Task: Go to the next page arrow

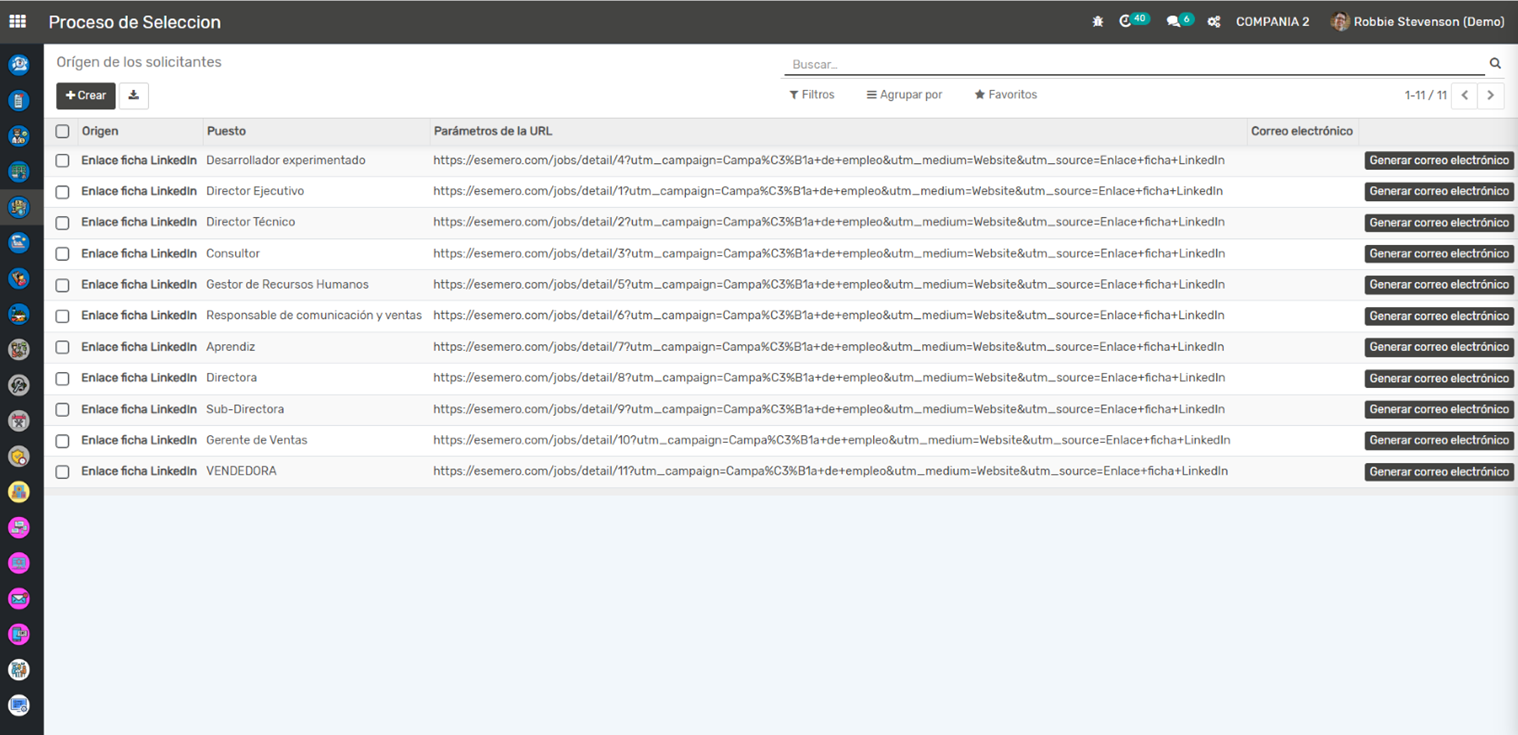Action: 1490,95
